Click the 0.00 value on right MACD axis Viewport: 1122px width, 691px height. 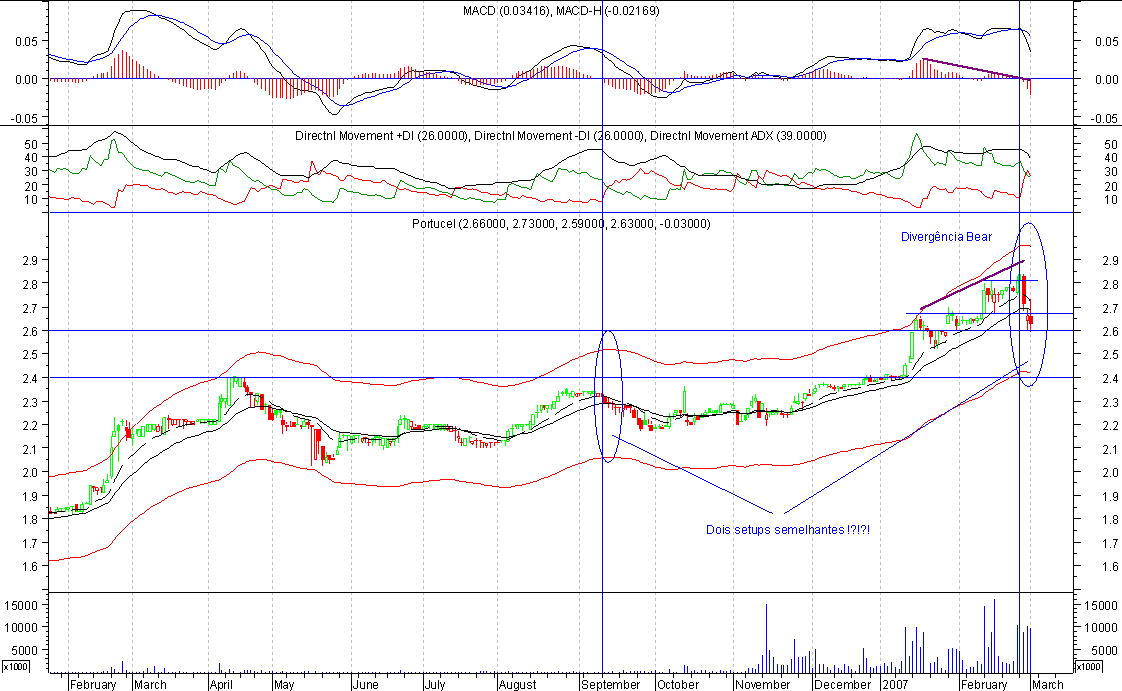click(x=1106, y=80)
